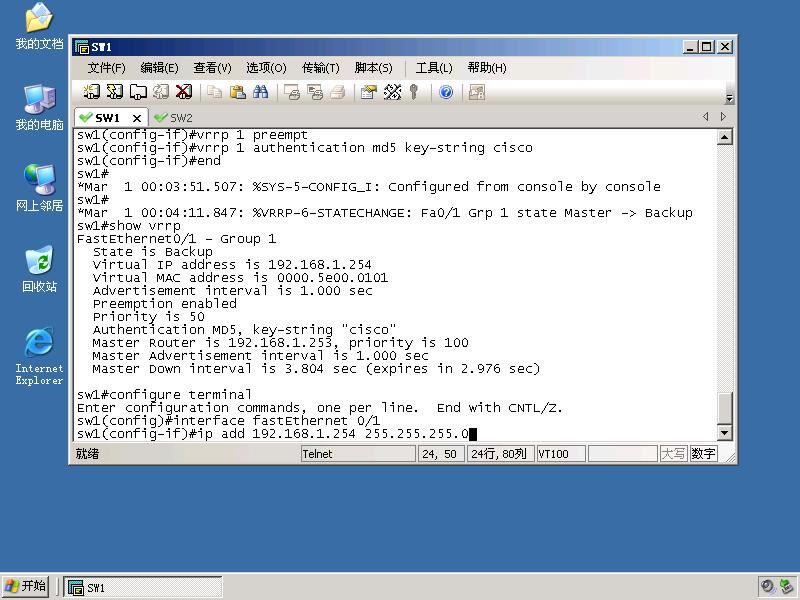Click the tab scroll right arrow

point(723,117)
